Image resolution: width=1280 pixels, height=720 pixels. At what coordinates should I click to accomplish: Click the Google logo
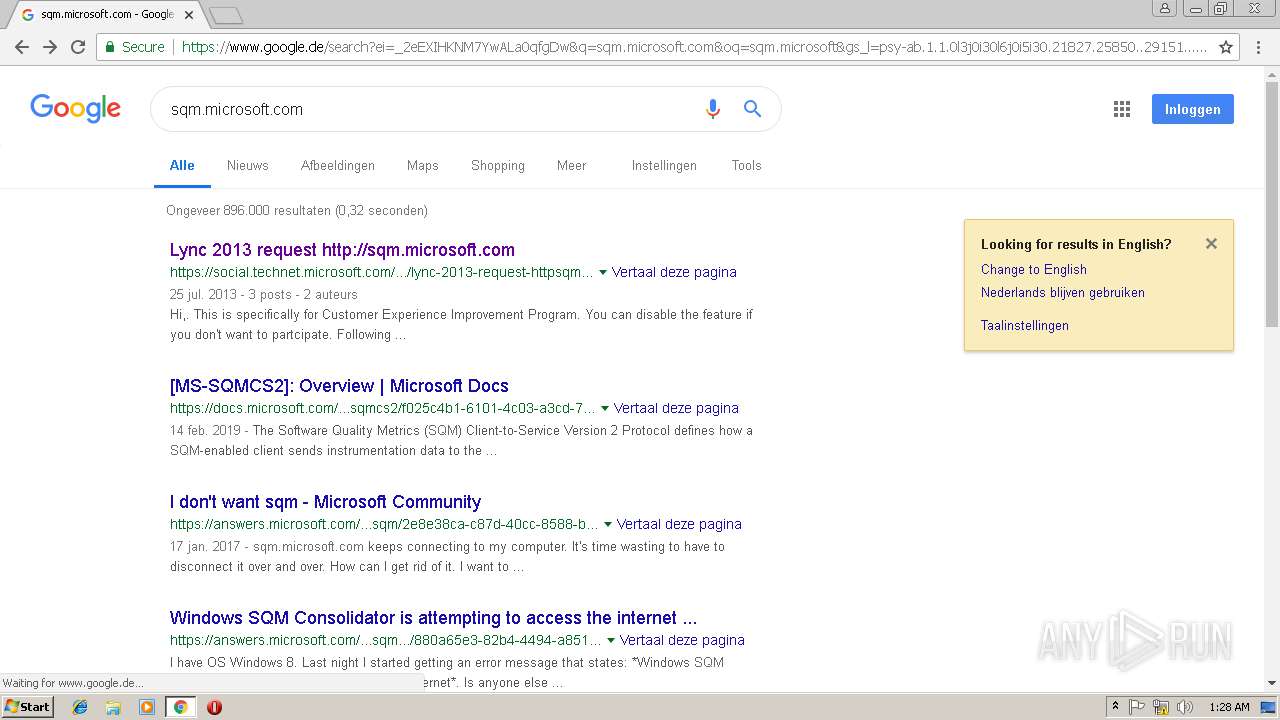coord(76,108)
